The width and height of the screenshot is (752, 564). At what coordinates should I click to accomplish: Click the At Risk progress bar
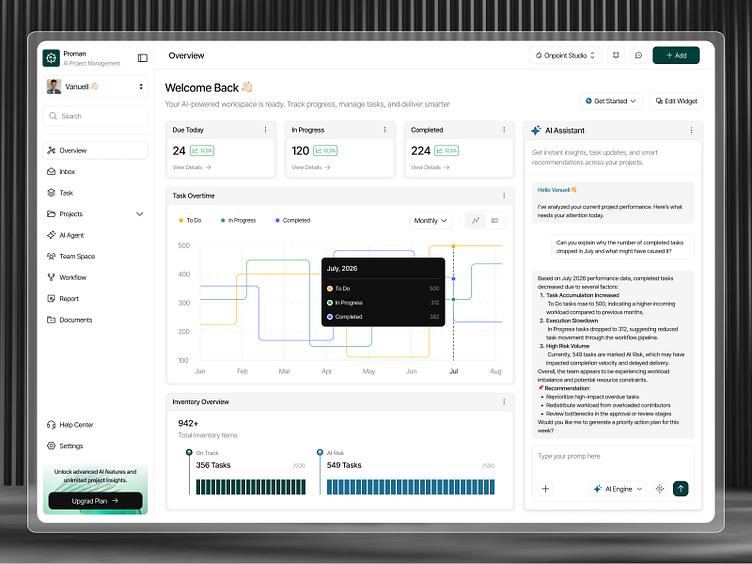(411, 487)
